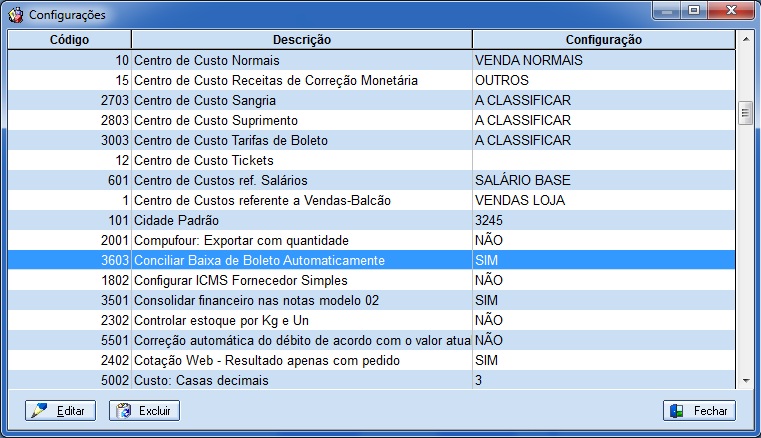Select the Cotação Web row
The image size is (761, 438).
point(371,360)
